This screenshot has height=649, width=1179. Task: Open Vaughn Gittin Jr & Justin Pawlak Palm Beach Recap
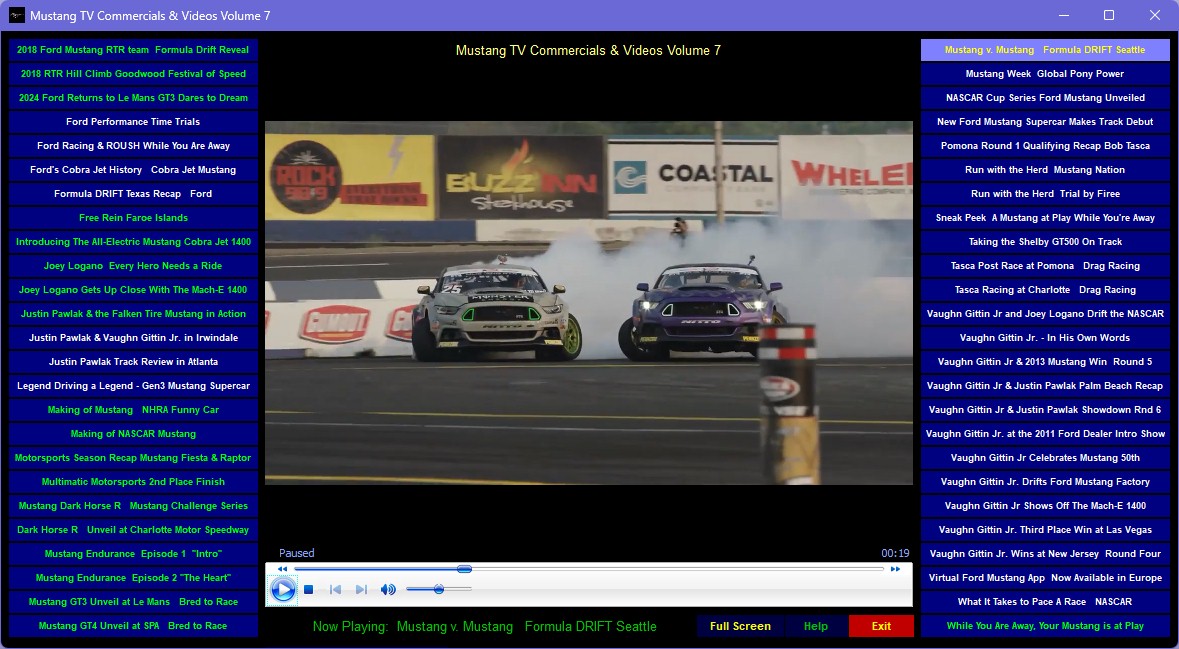click(1045, 387)
